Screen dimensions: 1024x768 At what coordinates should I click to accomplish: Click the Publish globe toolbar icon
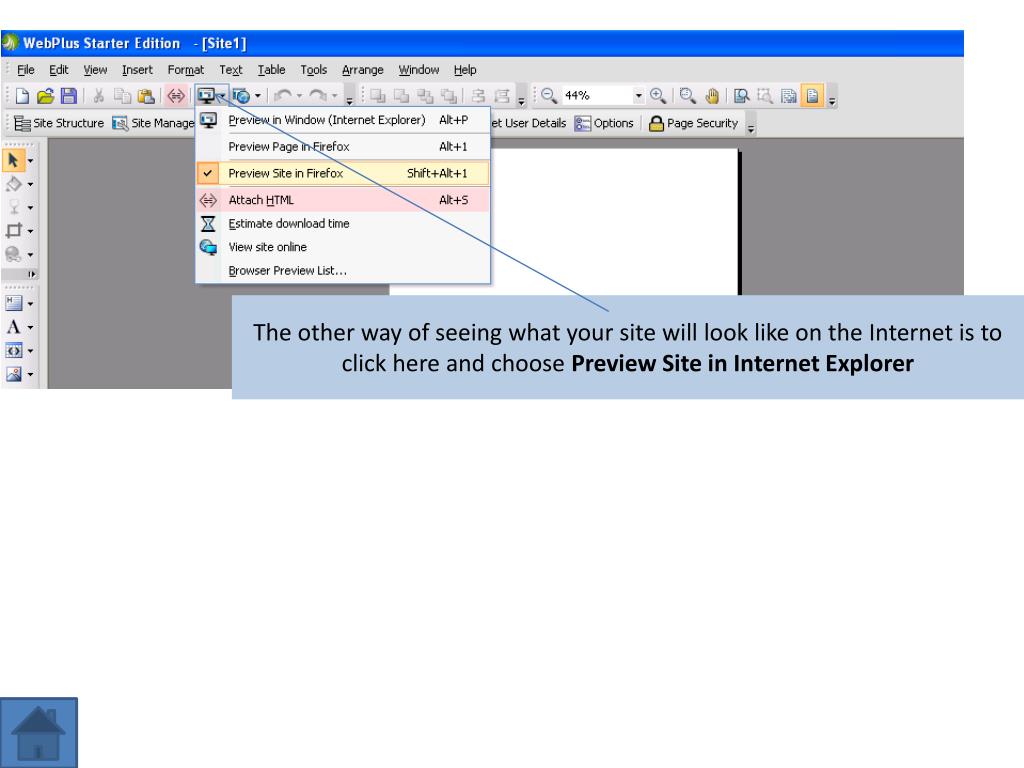pos(241,96)
